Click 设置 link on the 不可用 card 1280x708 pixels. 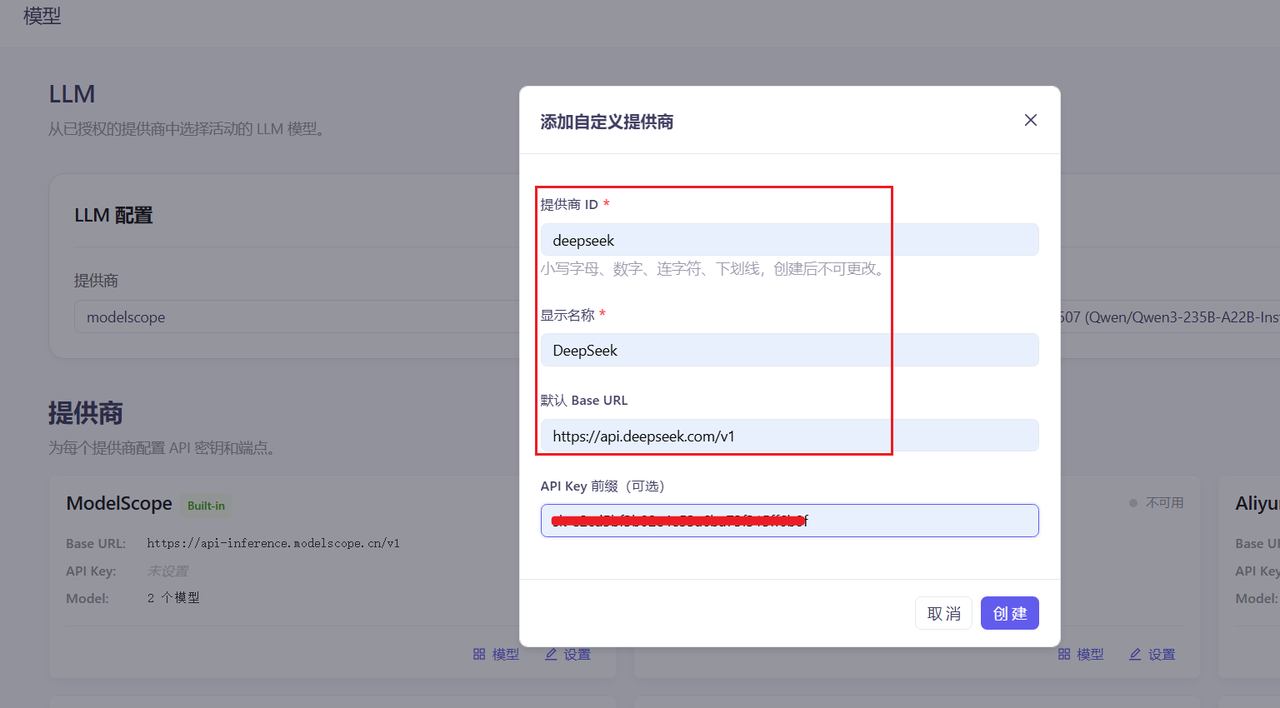point(1162,654)
